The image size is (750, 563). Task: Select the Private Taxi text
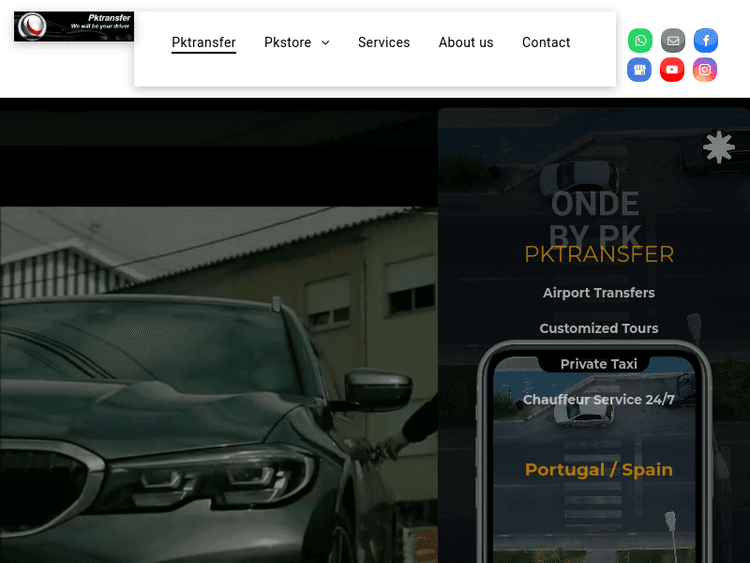tap(599, 364)
